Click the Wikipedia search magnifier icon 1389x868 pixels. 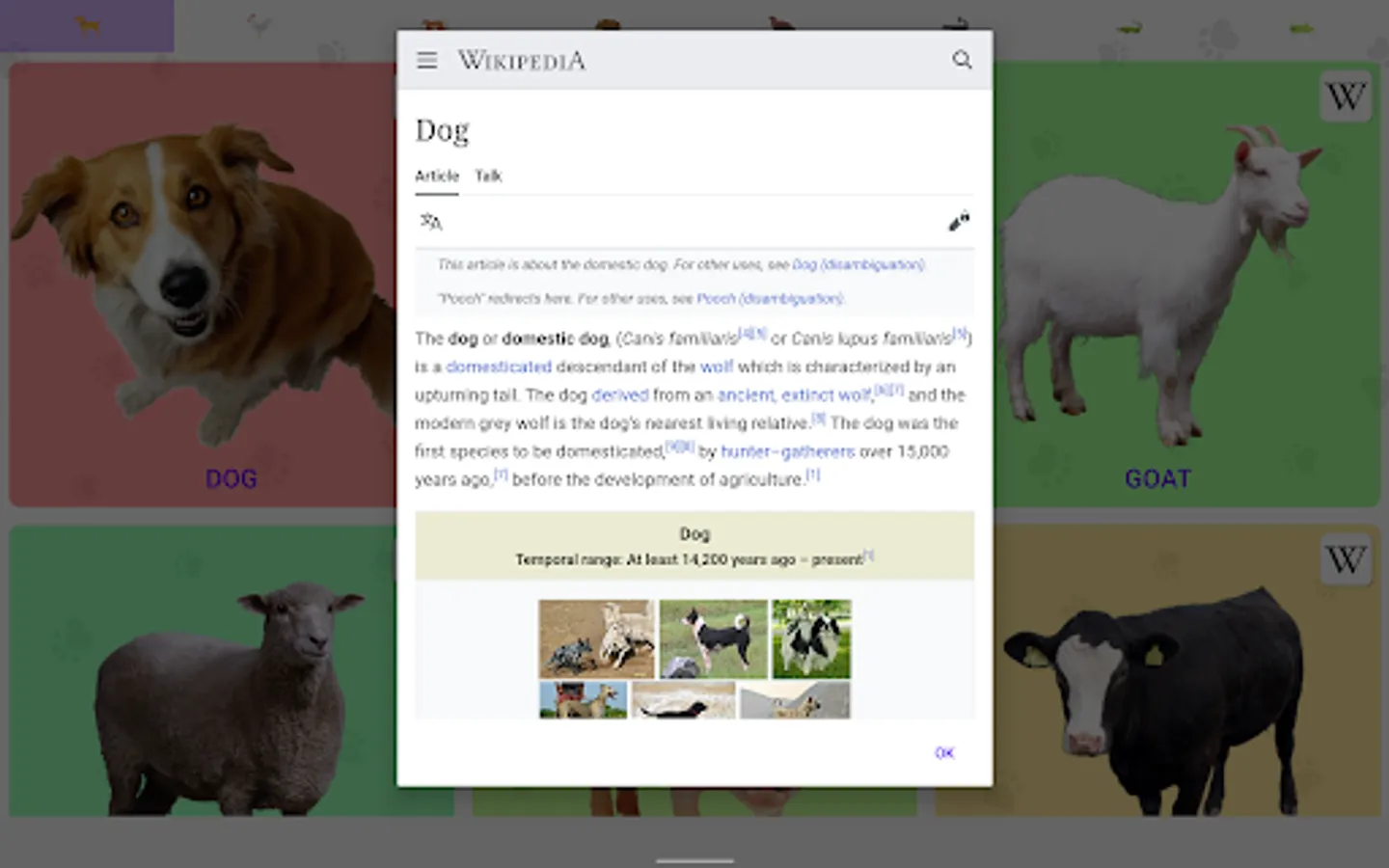tap(962, 60)
